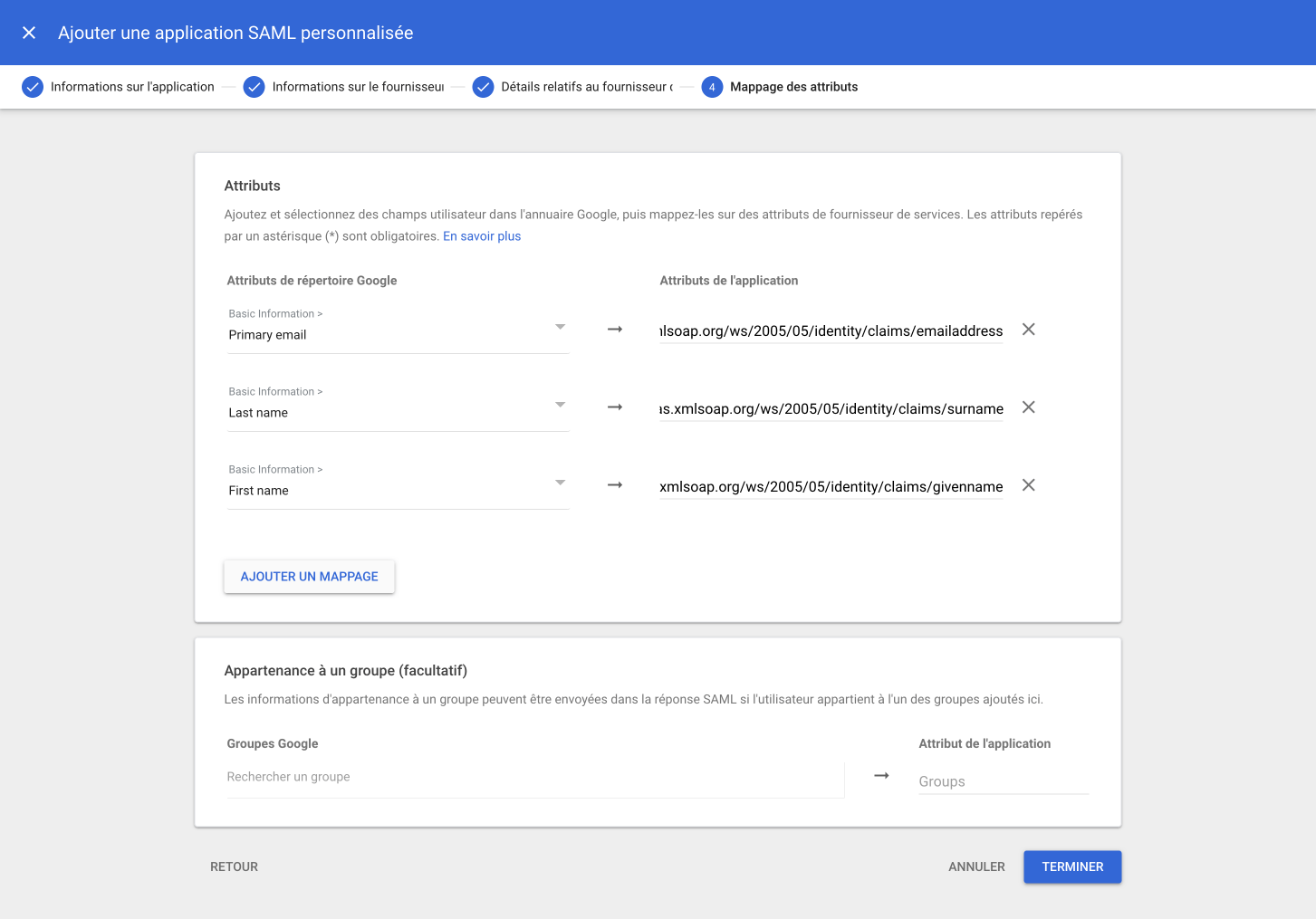Go to Informations sur l'application step

click(132, 87)
